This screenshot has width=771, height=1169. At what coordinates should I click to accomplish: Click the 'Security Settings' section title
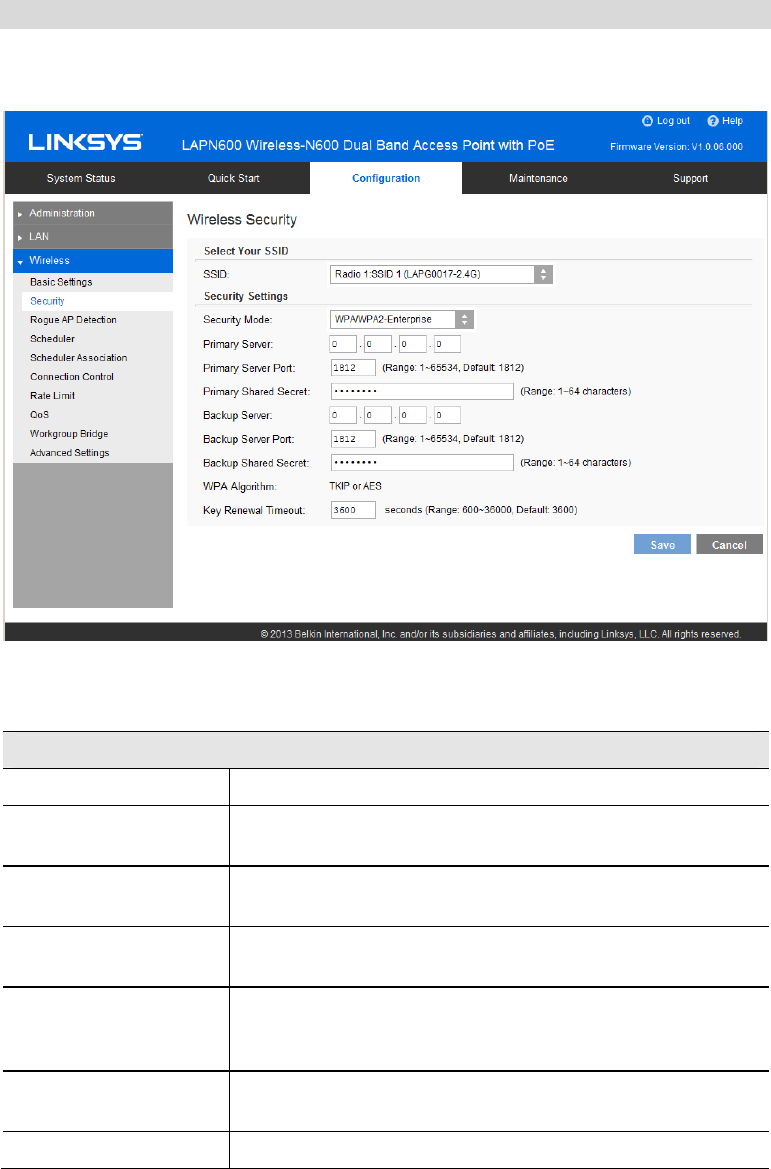[246, 297]
